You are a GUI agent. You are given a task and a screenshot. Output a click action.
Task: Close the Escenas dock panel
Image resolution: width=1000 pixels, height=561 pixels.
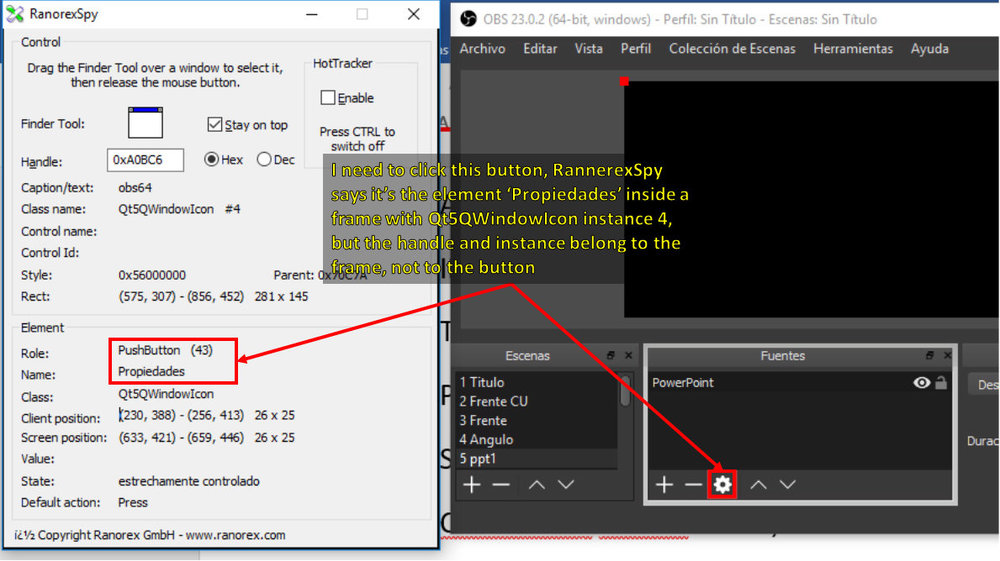coord(628,355)
